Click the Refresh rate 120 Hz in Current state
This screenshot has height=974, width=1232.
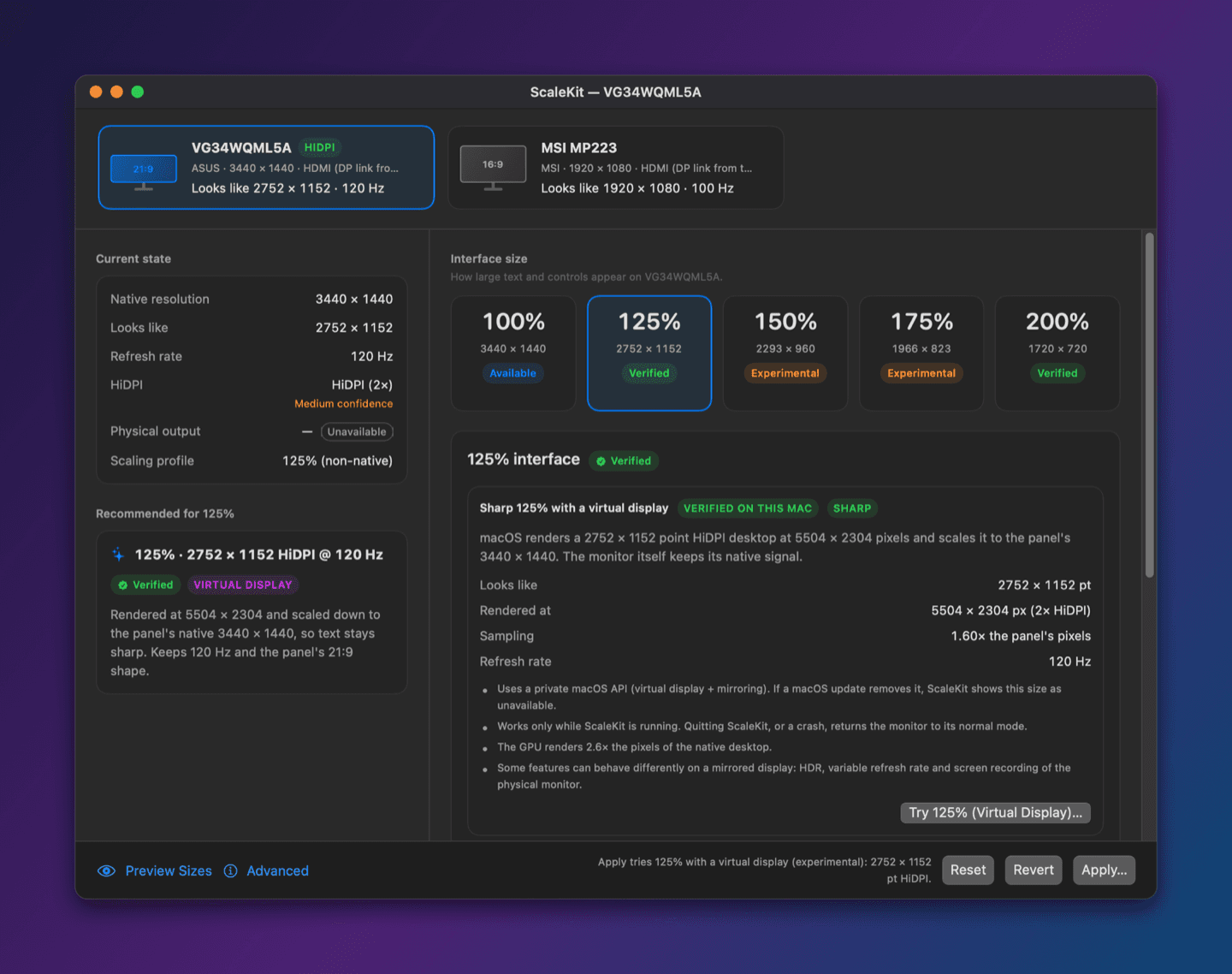click(372, 357)
